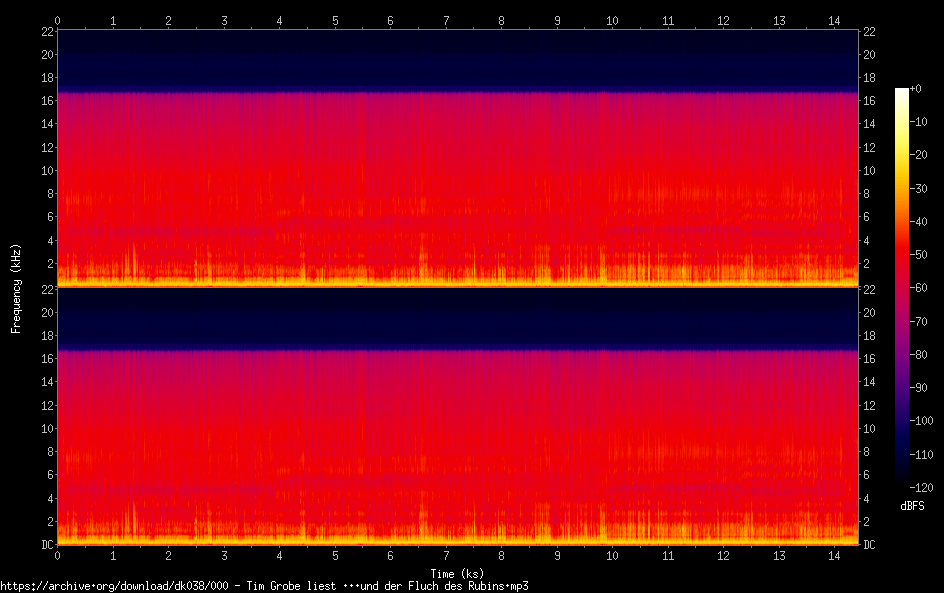Viewport: 944px width, 593px height.
Task: Click lower channel left-axis "16" kHz label
Action: [48, 358]
